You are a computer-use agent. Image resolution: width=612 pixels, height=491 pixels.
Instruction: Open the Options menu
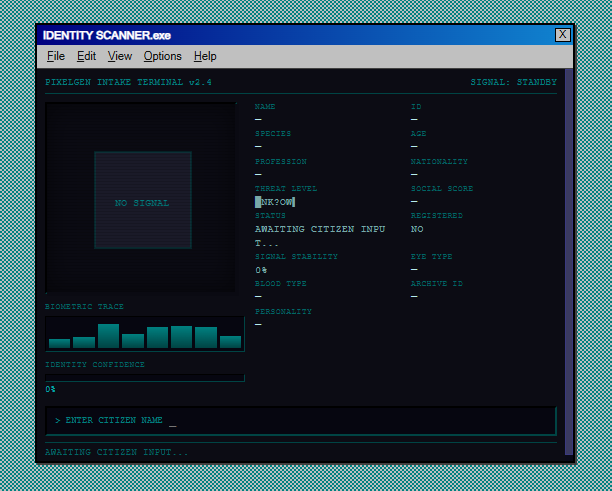click(162, 56)
